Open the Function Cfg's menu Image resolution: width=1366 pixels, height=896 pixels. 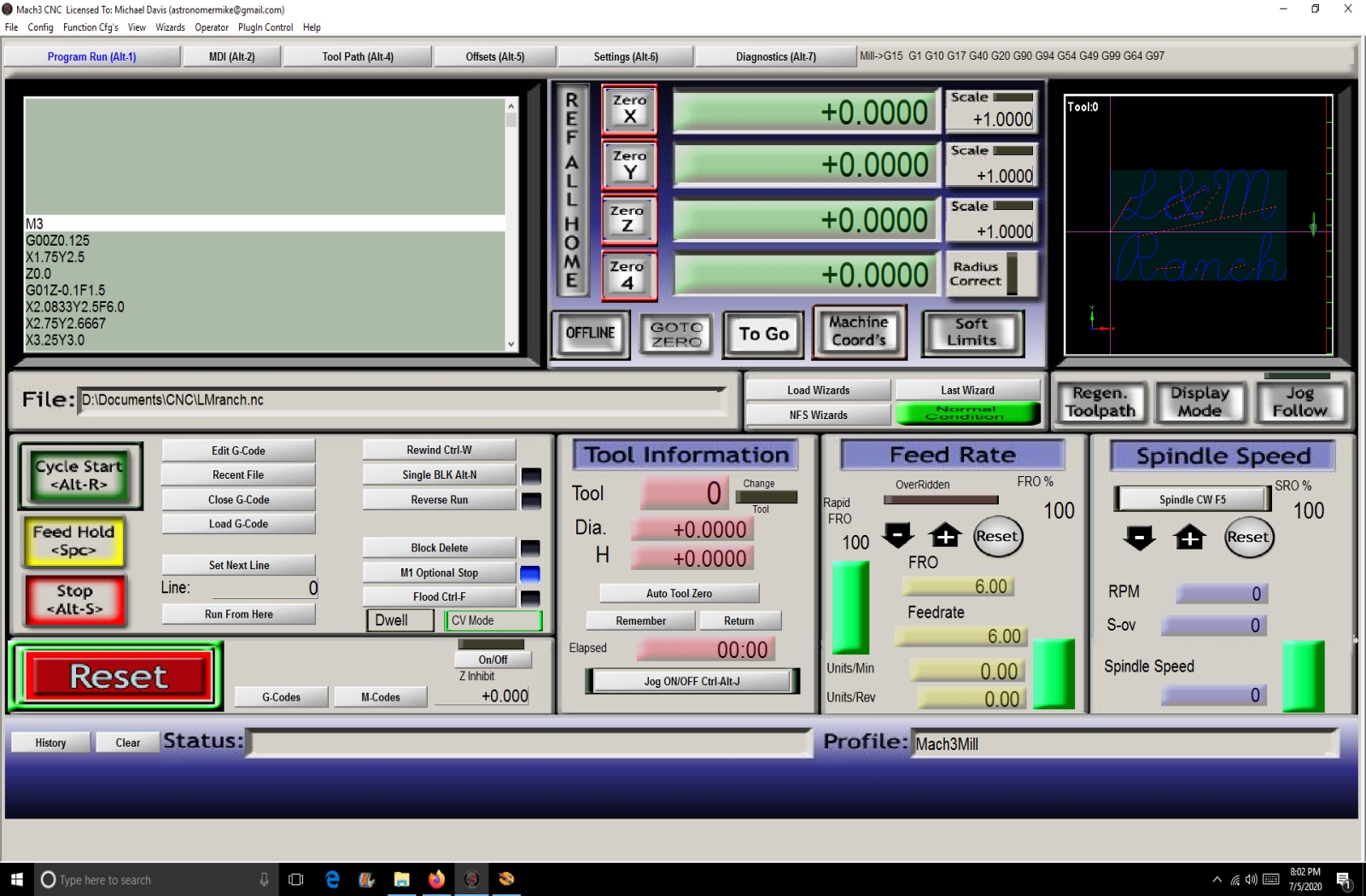click(90, 27)
